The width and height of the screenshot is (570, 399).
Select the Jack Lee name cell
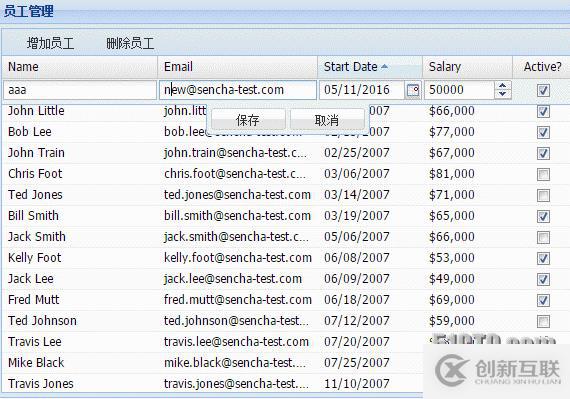31,279
